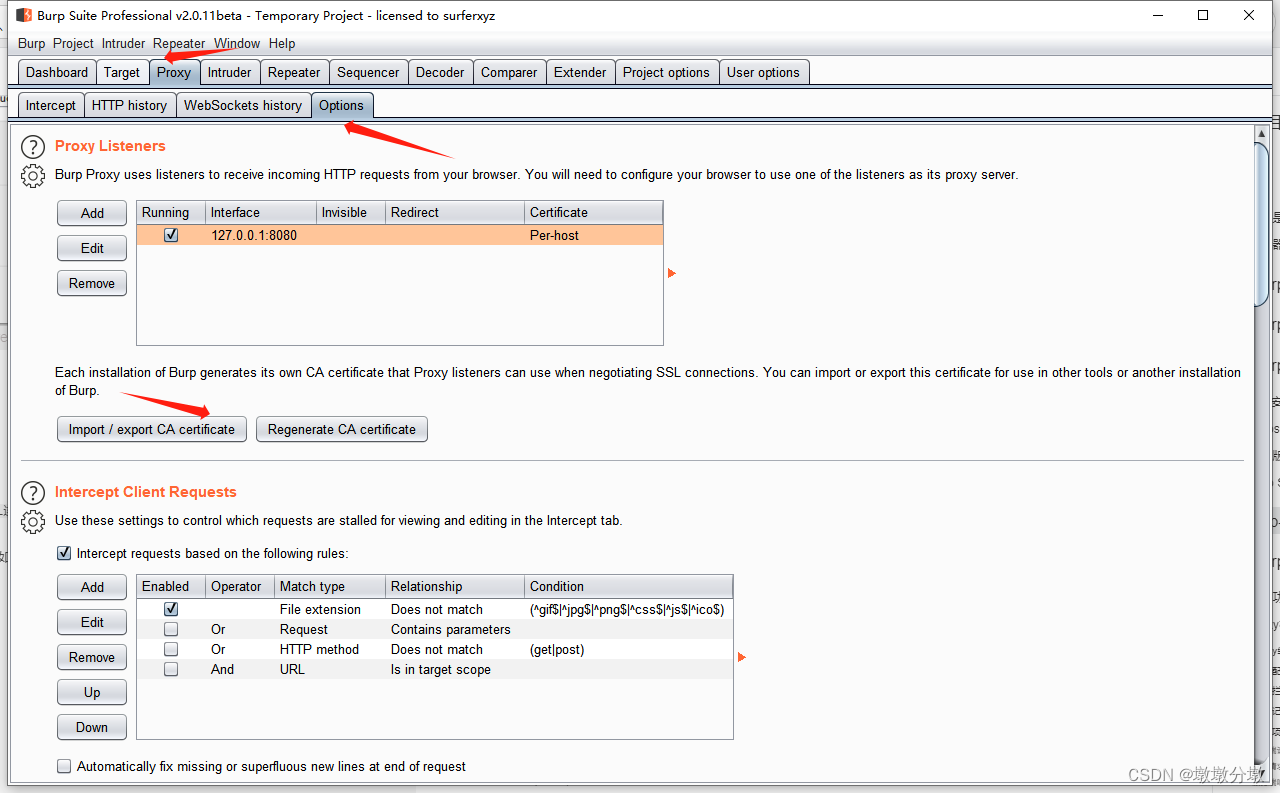
Task: Select the Is in target scope cell
Action: 455,669
